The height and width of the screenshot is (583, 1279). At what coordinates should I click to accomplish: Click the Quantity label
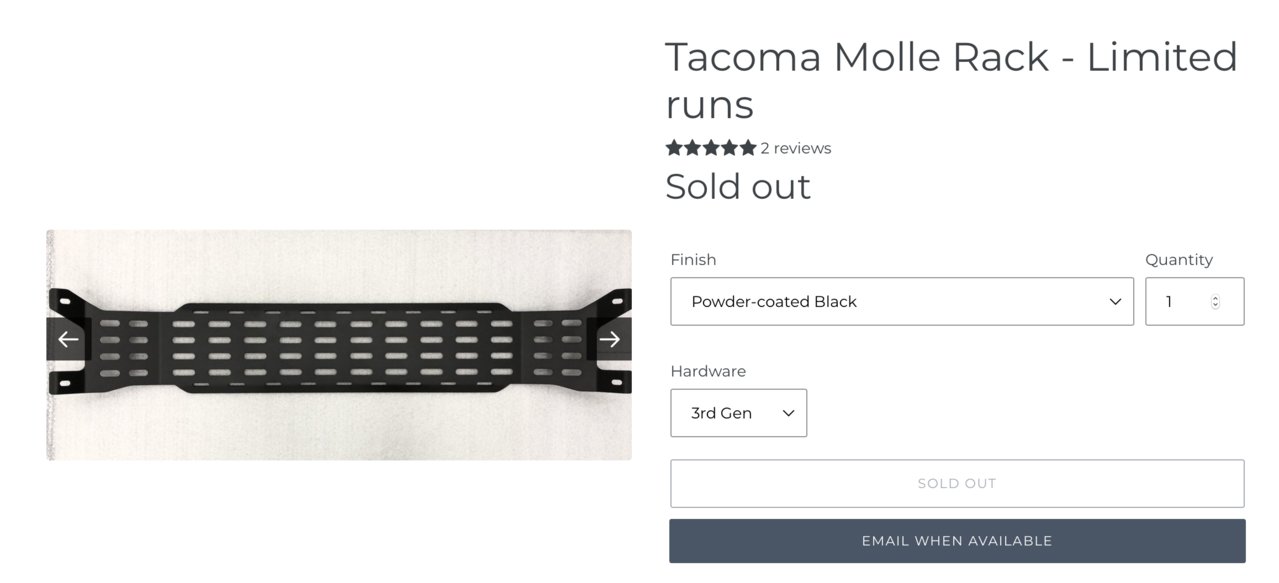click(1179, 260)
